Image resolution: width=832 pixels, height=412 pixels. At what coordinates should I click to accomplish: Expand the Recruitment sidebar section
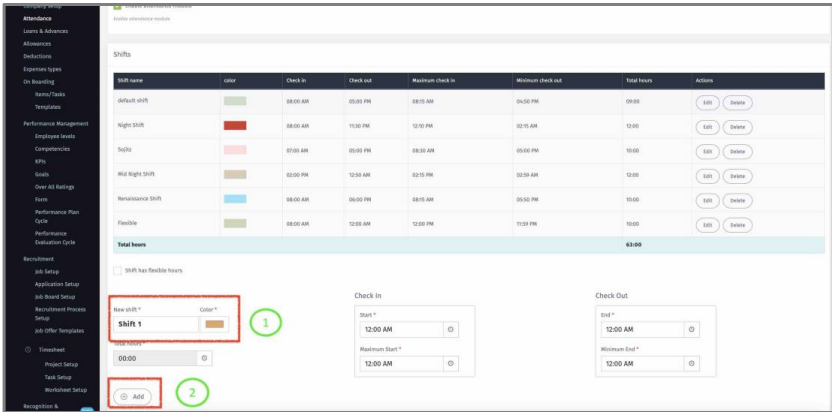tap(40, 258)
